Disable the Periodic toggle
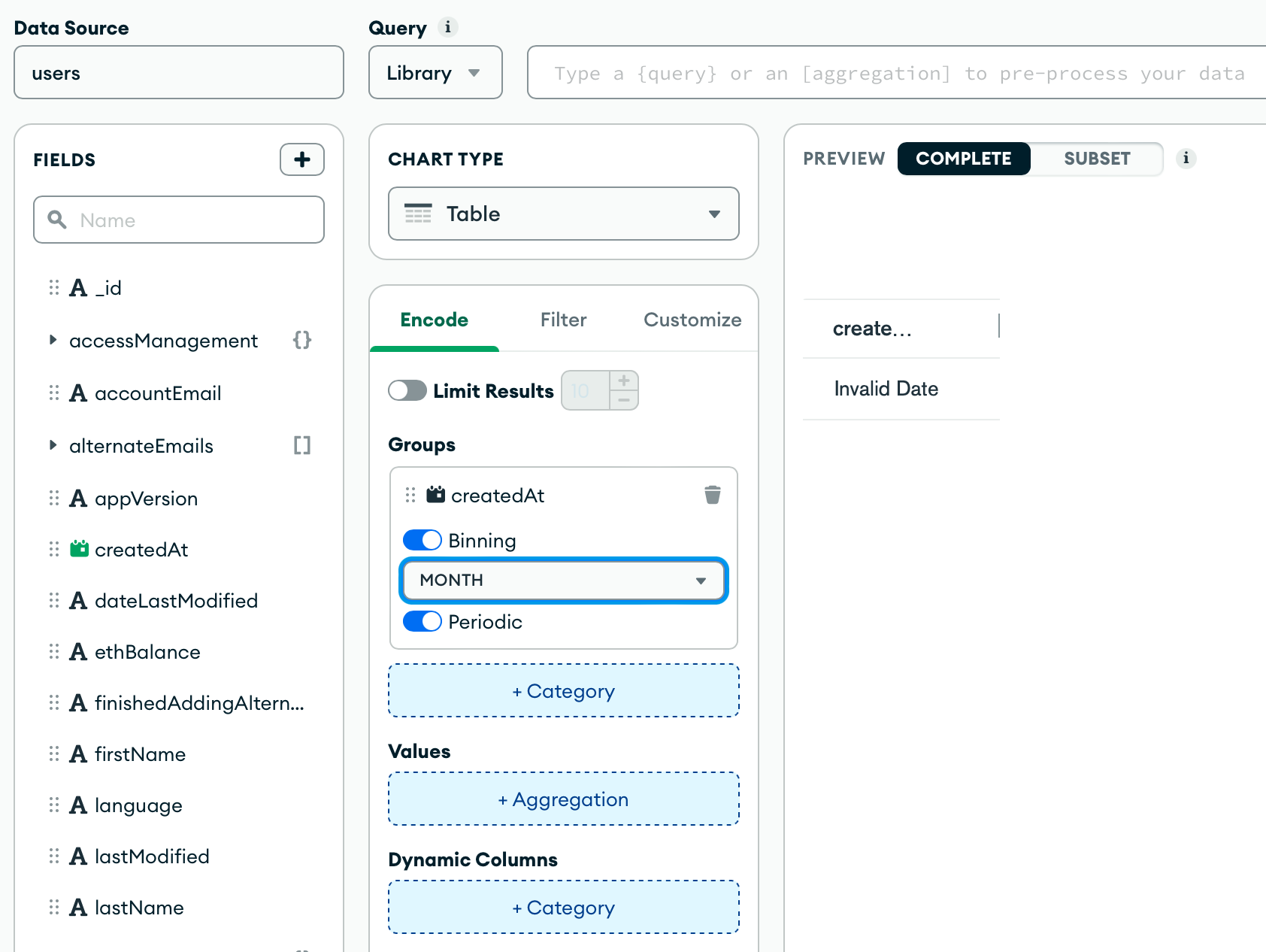Viewport: 1266px width, 952px height. pos(422,621)
